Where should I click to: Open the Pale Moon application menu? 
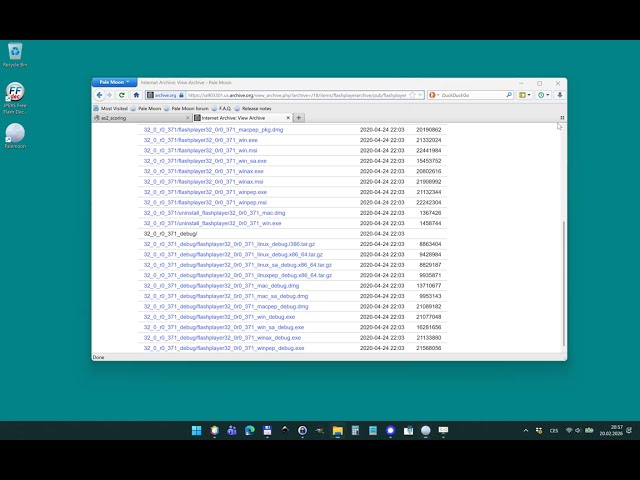(114, 82)
